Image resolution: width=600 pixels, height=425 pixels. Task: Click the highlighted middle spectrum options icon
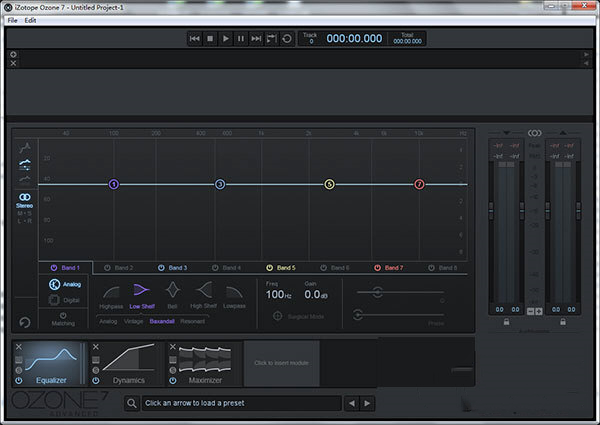click(25, 164)
